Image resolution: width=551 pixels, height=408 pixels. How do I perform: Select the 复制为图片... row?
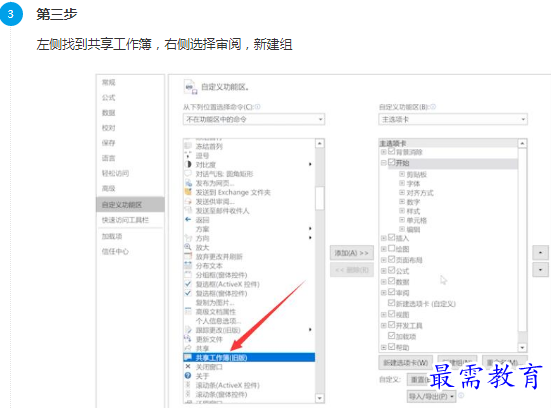pyautogui.click(x=249, y=302)
